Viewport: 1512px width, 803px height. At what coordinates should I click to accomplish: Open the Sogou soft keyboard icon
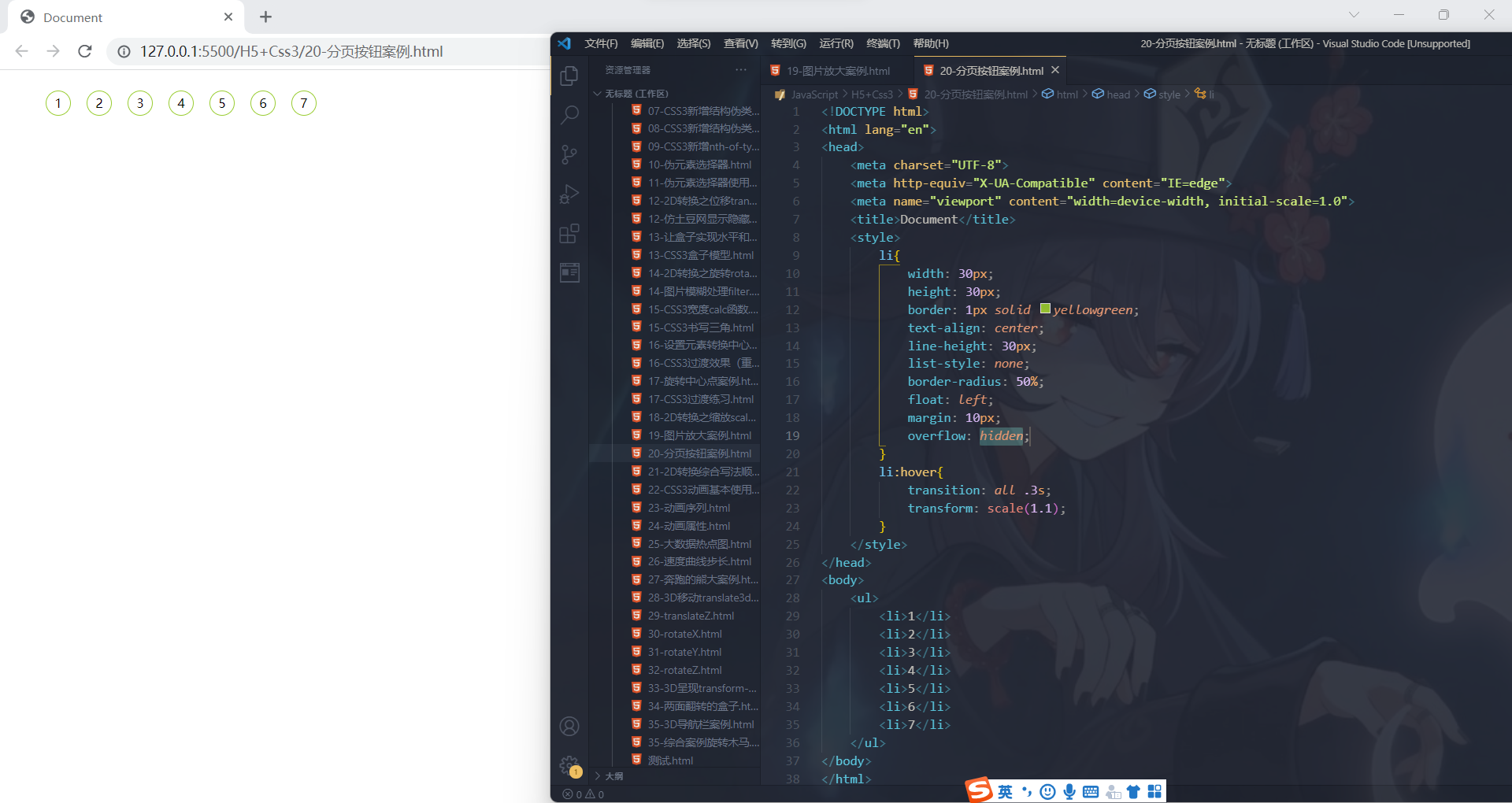[1090, 792]
